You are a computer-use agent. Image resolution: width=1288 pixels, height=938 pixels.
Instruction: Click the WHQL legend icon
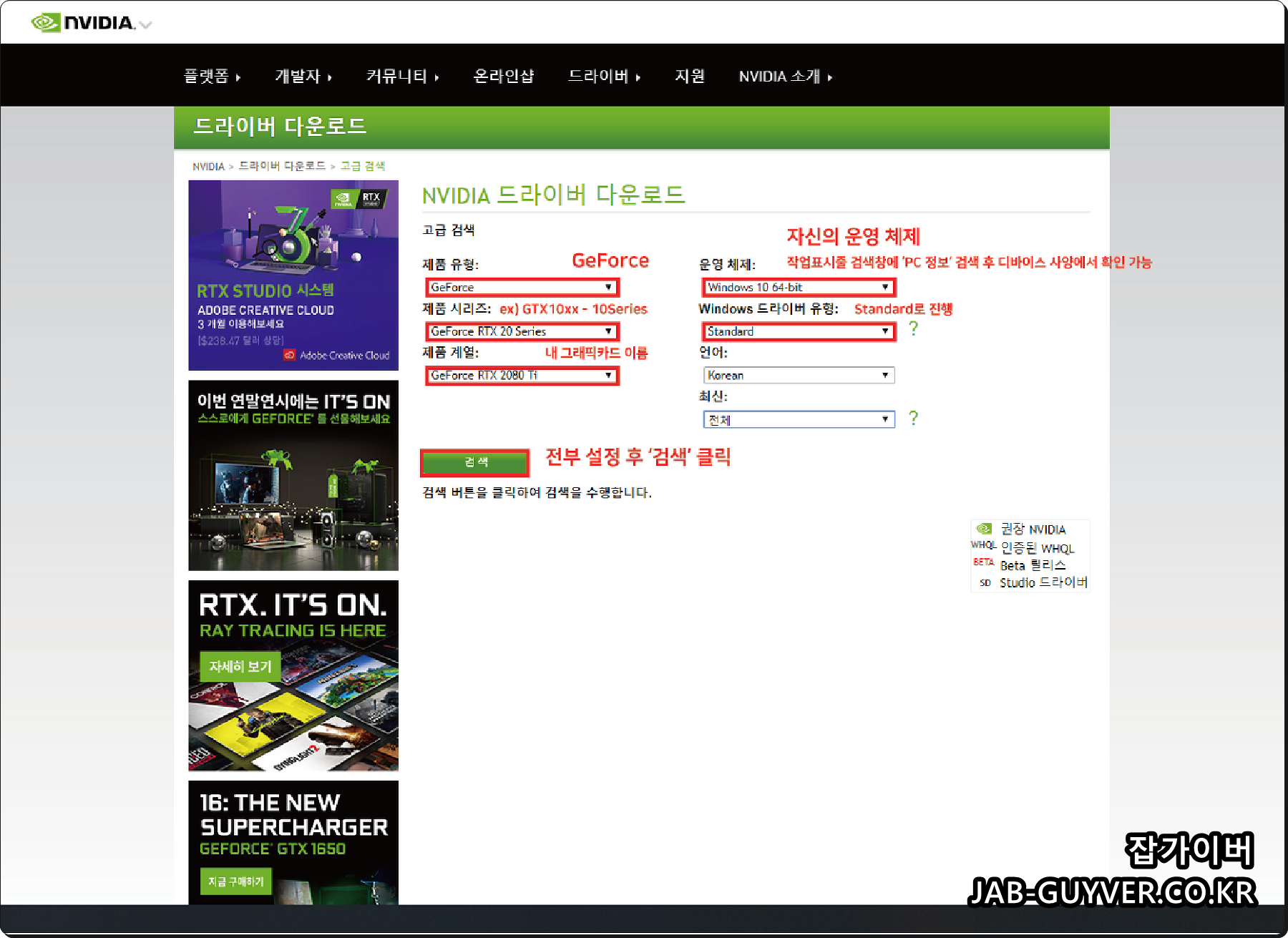point(983,545)
